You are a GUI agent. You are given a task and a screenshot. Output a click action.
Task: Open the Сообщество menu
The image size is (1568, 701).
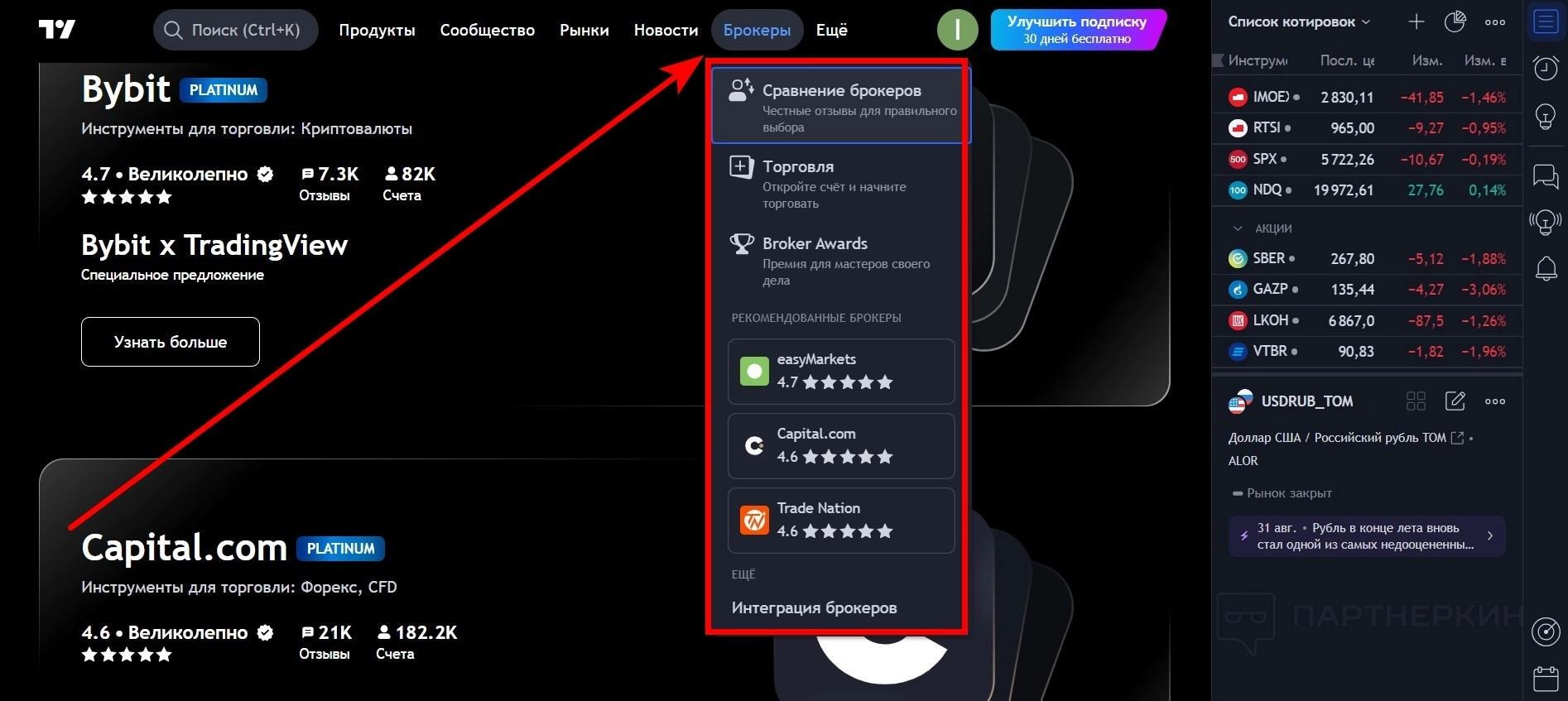coord(488,30)
